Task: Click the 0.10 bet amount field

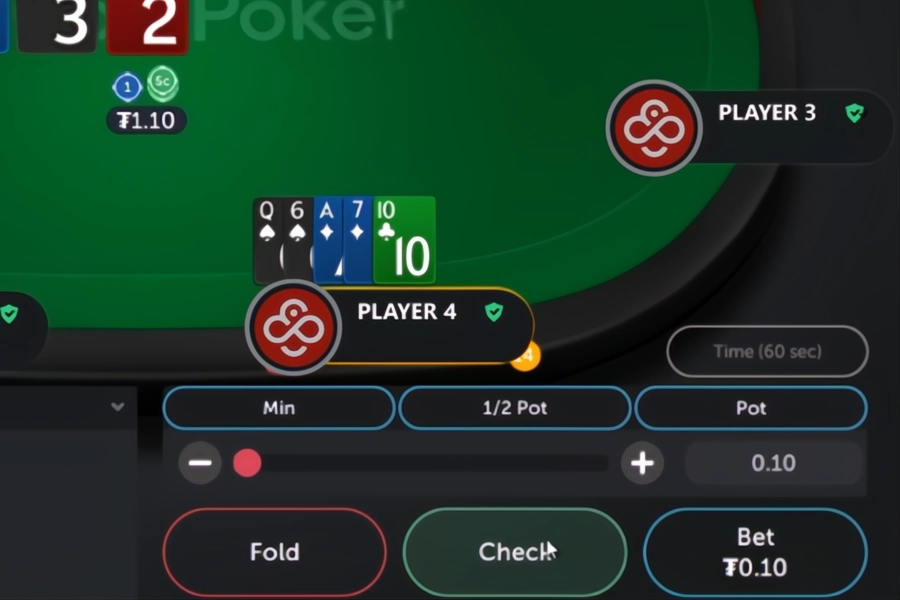Action: [773, 463]
